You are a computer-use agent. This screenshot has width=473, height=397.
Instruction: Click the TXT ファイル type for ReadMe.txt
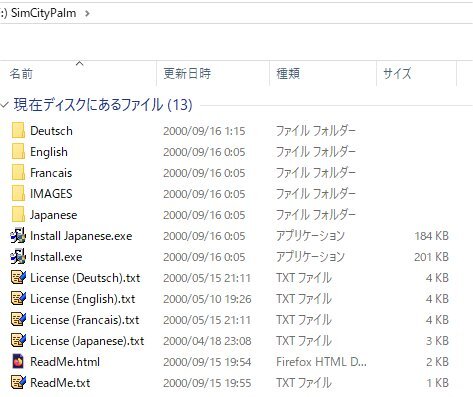pyautogui.click(x=304, y=383)
